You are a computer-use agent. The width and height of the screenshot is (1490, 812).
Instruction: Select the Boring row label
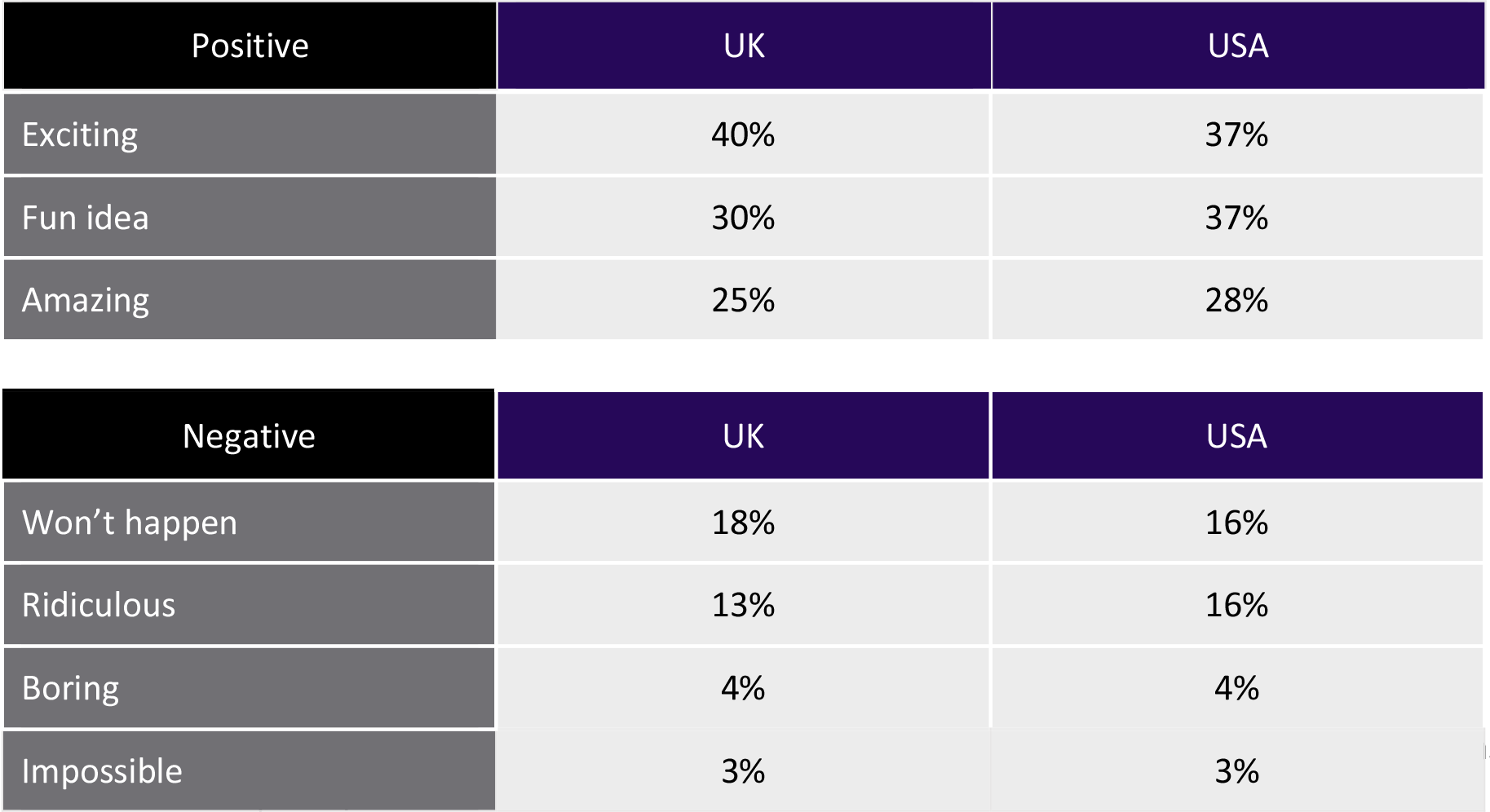click(71, 688)
